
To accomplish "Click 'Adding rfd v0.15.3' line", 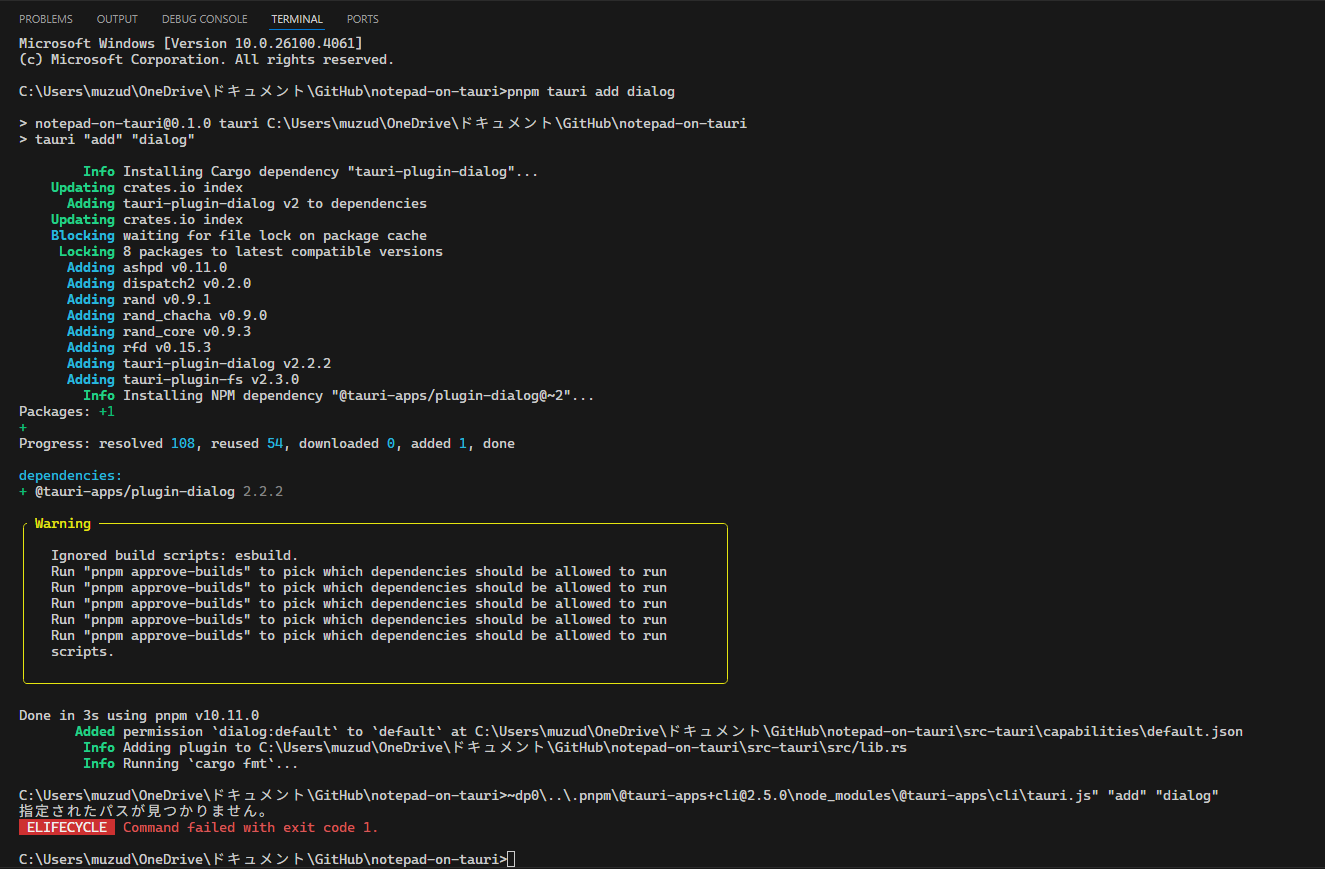I will click(x=139, y=348).
